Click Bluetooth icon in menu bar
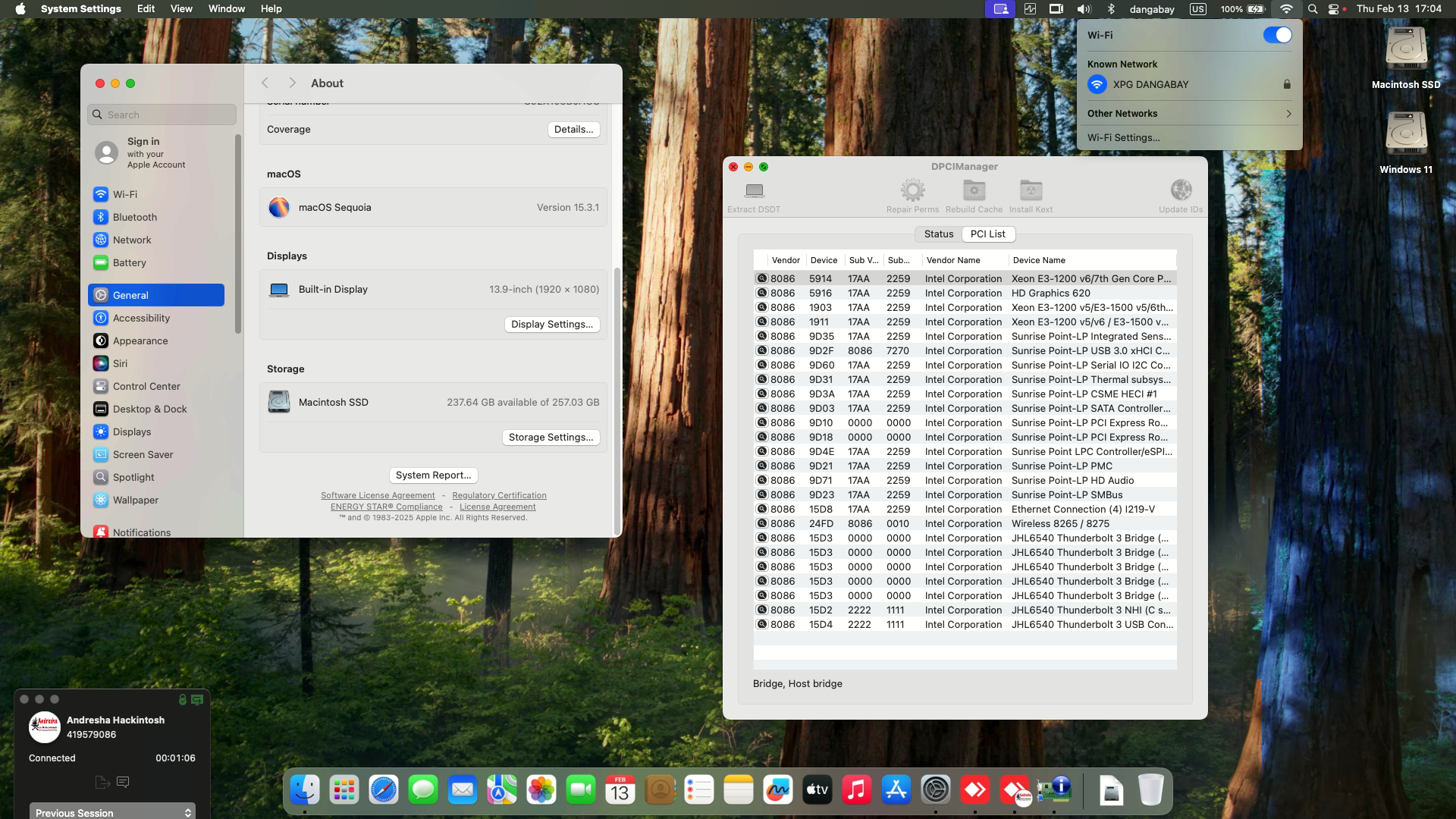1456x819 pixels. tap(1111, 9)
